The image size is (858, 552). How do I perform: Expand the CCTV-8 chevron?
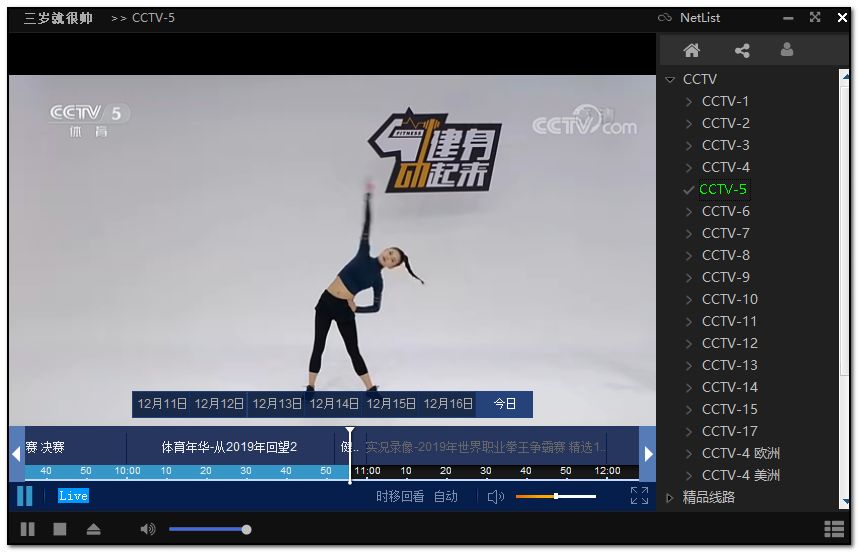pyautogui.click(x=689, y=255)
